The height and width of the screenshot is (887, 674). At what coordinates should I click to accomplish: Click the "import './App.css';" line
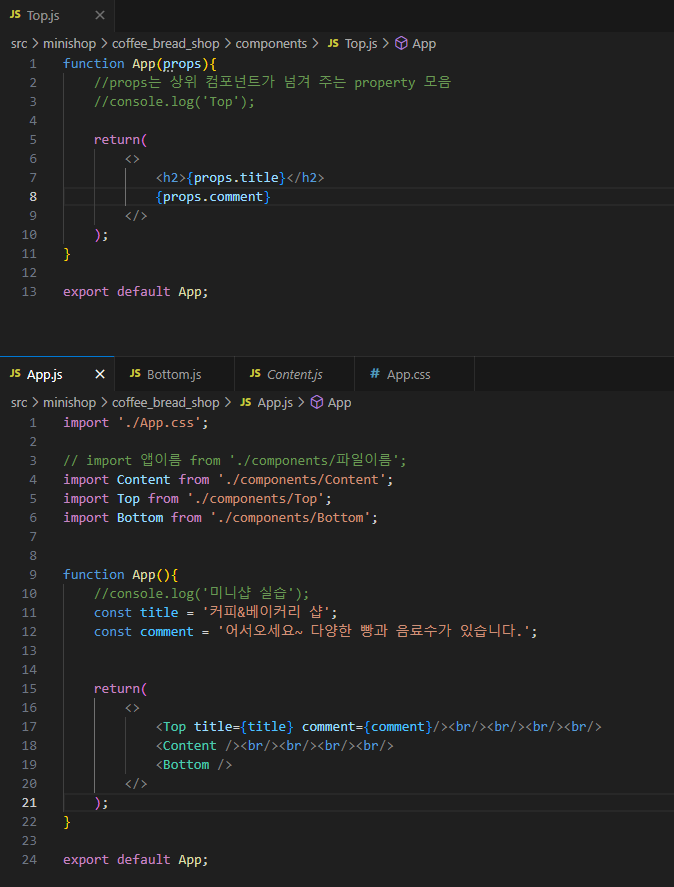click(135, 423)
